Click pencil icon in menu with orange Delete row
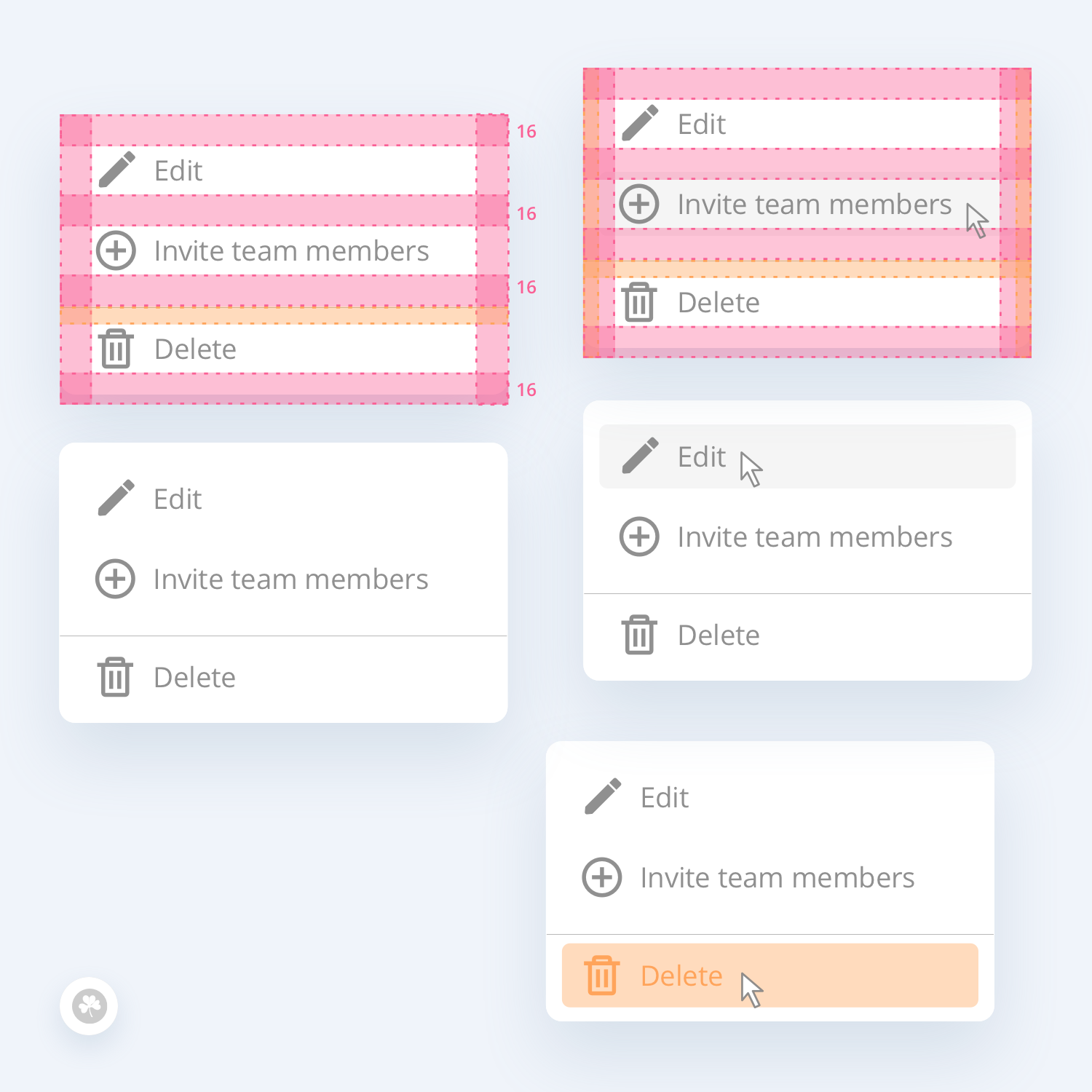1092x1092 pixels. 603,796
